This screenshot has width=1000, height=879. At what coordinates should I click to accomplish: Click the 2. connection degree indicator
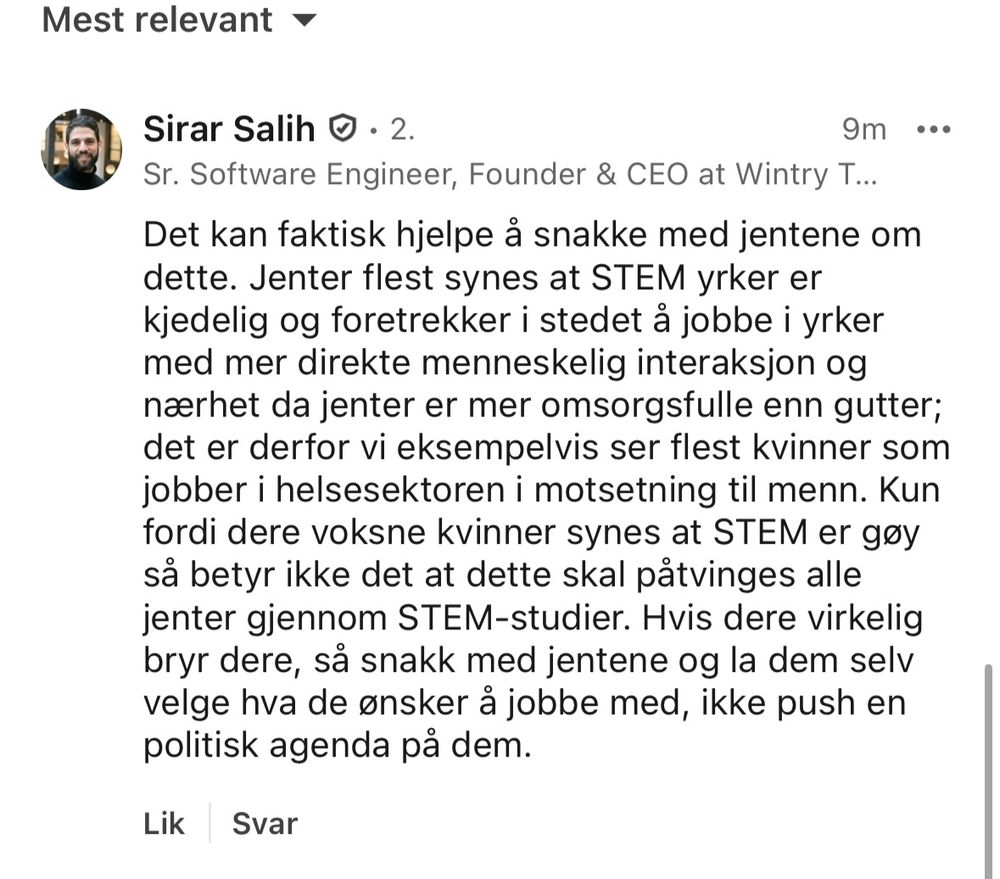pos(402,129)
